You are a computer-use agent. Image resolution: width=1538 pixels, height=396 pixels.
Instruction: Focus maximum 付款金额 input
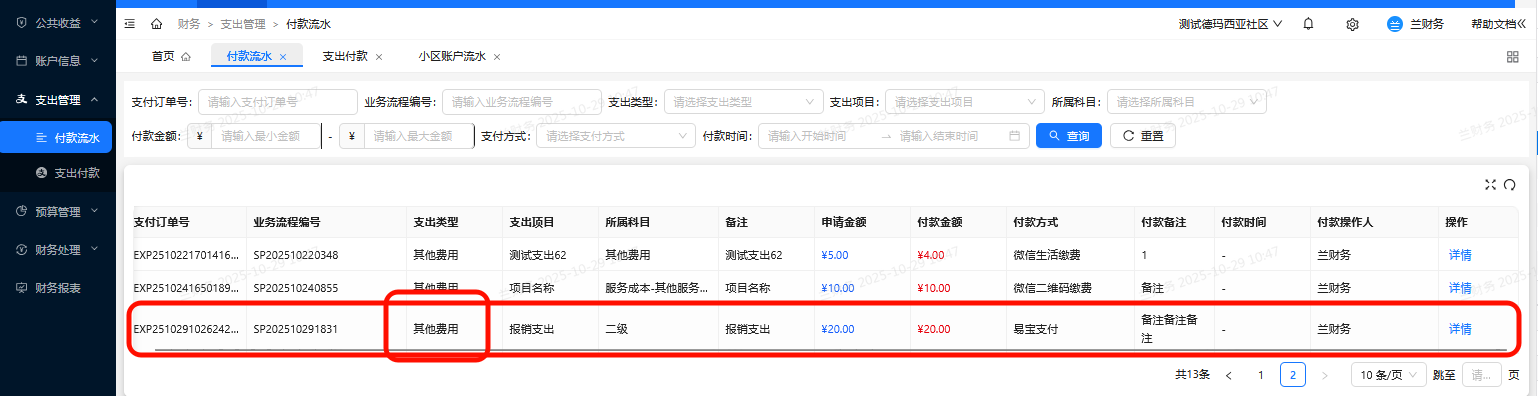tap(419, 136)
